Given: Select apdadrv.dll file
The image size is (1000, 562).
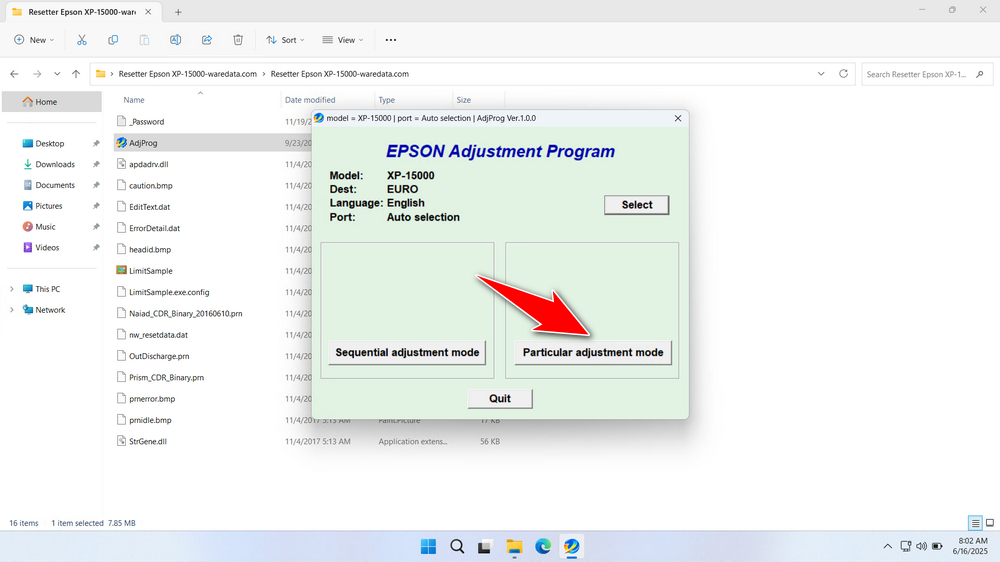Looking at the screenshot, I should tap(149, 165).
